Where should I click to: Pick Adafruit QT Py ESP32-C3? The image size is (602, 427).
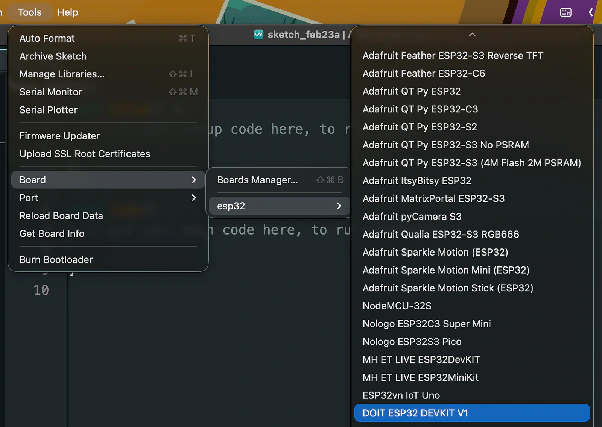pyautogui.click(x=472, y=109)
